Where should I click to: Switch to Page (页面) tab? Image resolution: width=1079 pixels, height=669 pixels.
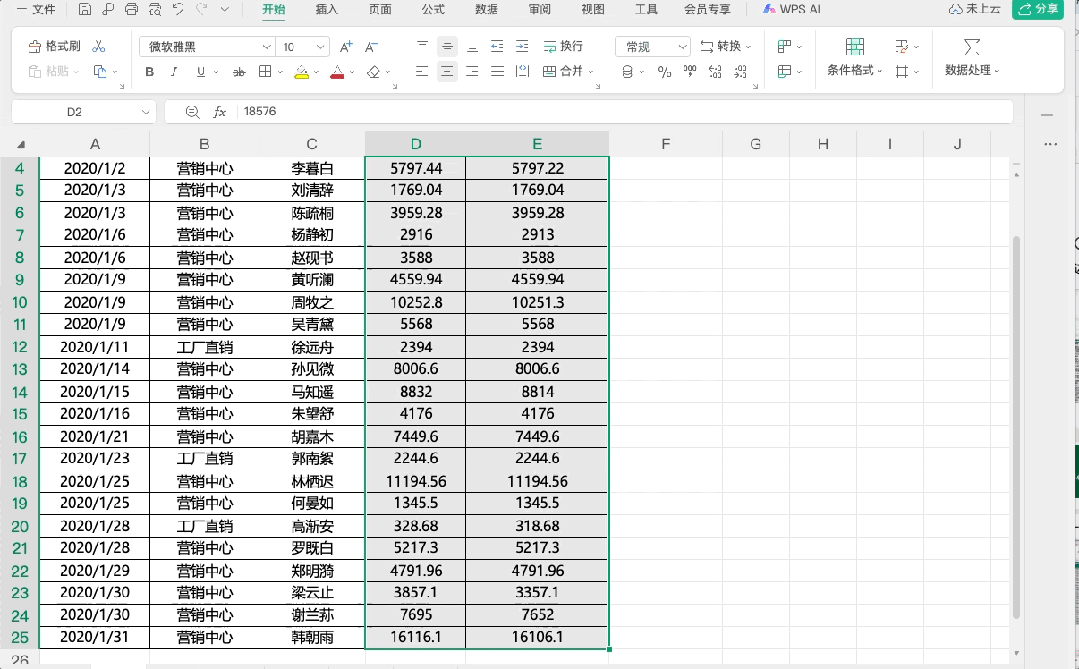380,9
